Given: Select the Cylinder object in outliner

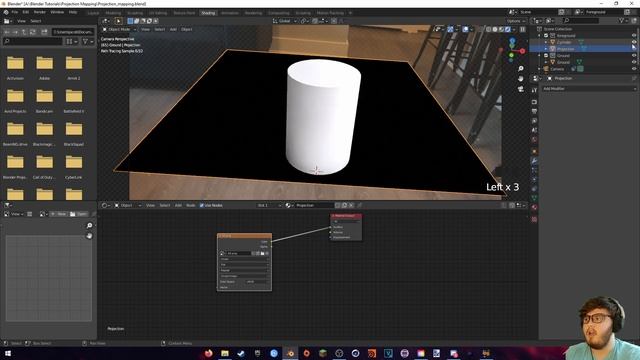Looking at the screenshot, I should click(x=564, y=42).
